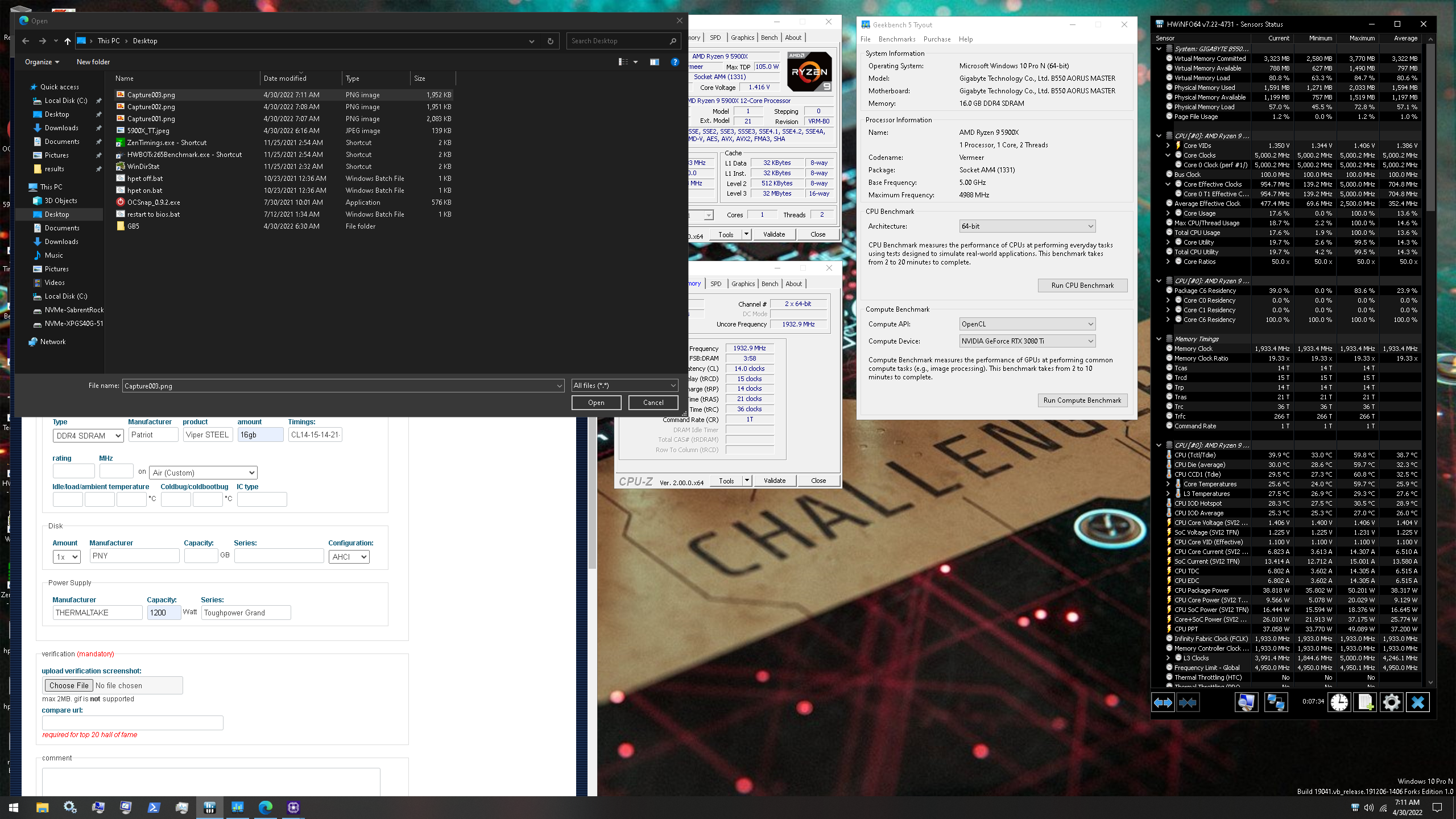Refresh the Desktop folder listing

550,41
